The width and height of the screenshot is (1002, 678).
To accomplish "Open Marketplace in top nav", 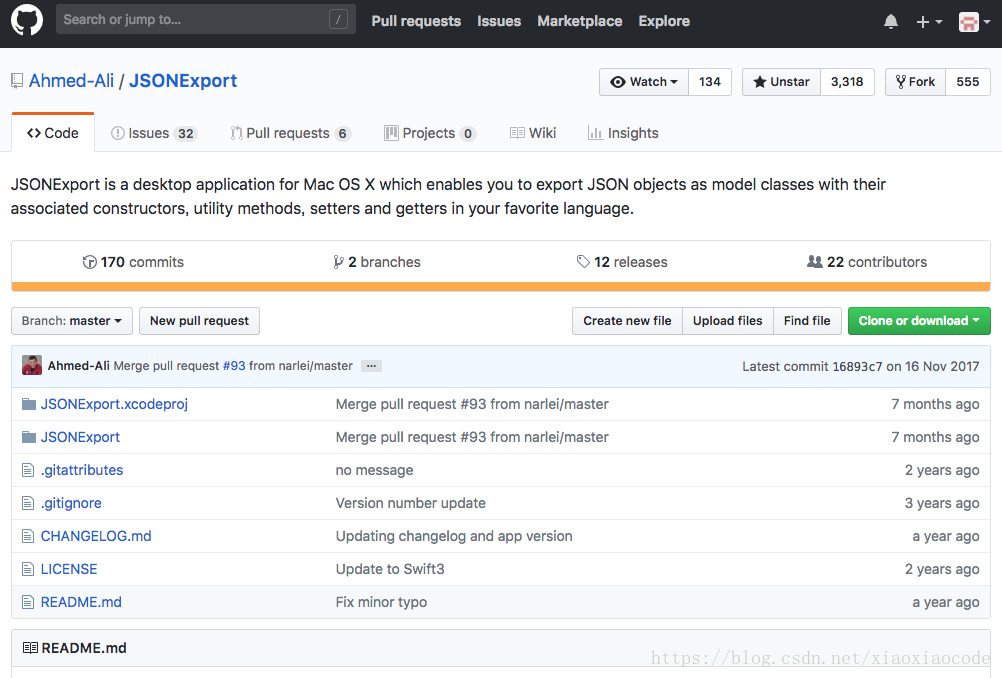I will tap(580, 21).
